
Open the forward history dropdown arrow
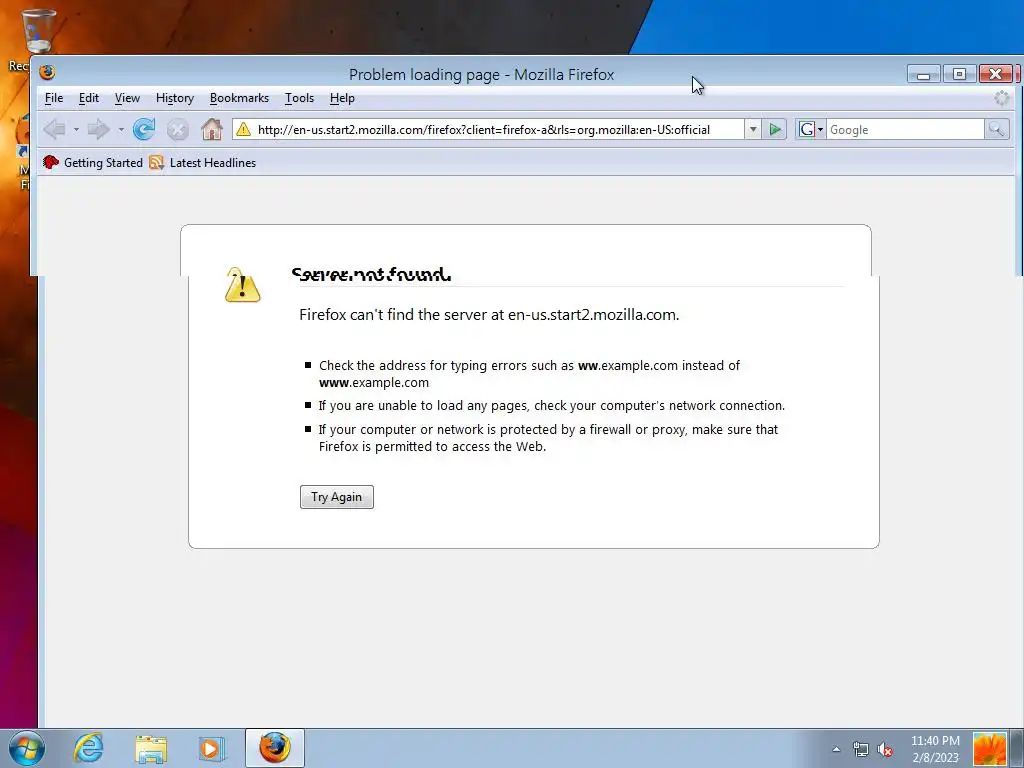pyautogui.click(x=121, y=129)
